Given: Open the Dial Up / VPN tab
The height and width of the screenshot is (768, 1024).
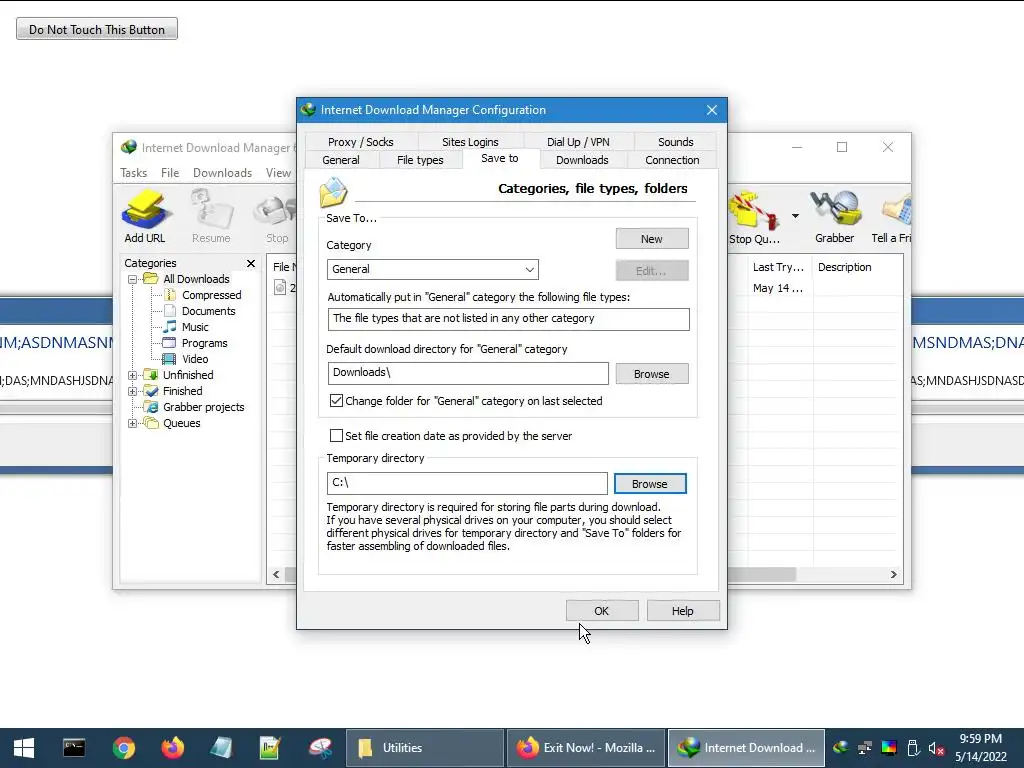Looking at the screenshot, I should (x=578, y=142).
